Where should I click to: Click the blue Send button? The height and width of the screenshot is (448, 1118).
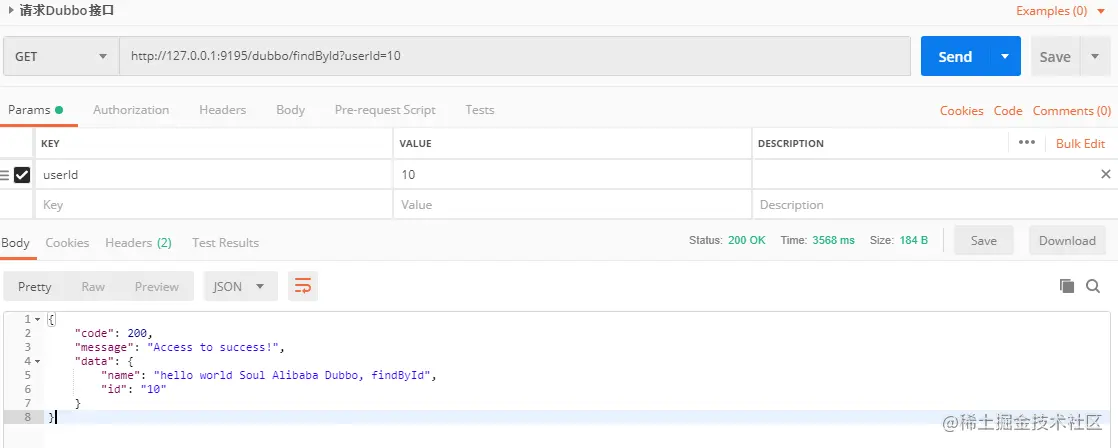[955, 57]
